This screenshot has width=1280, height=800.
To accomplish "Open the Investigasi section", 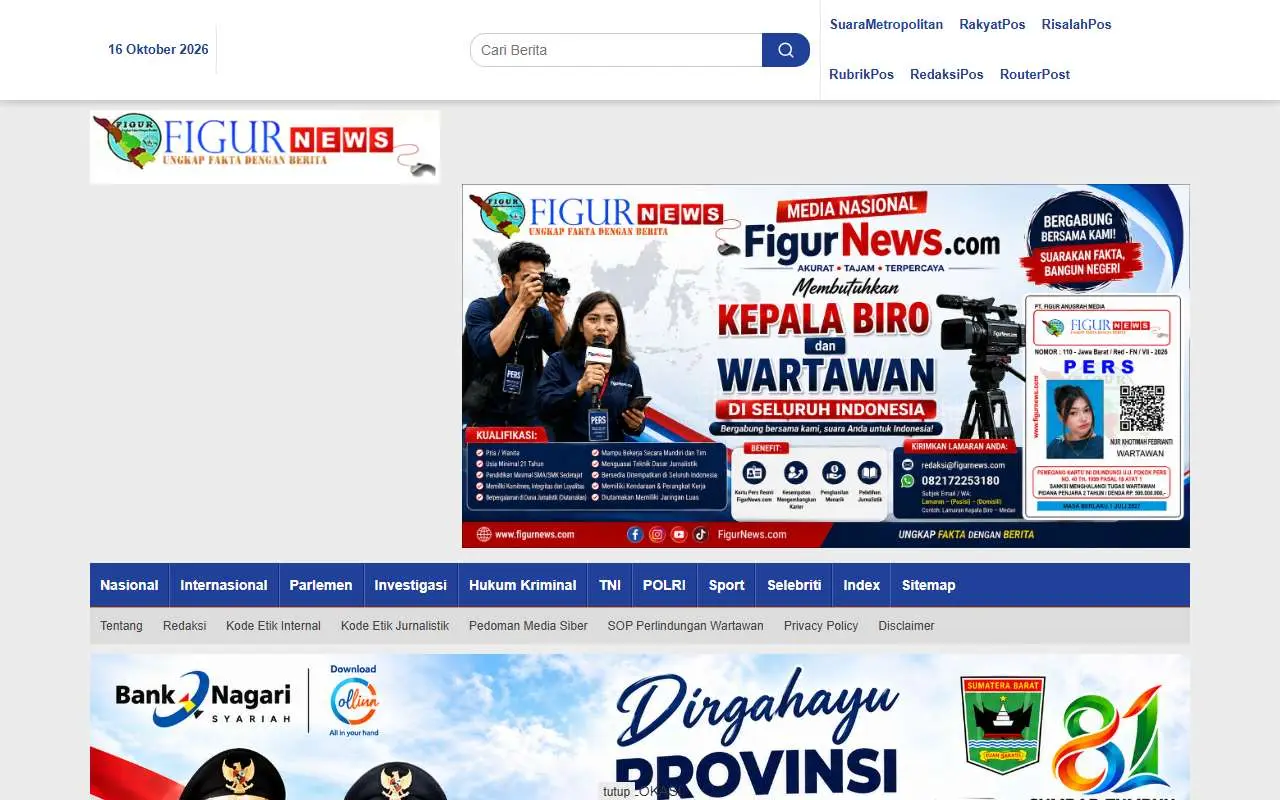I will coord(411,585).
